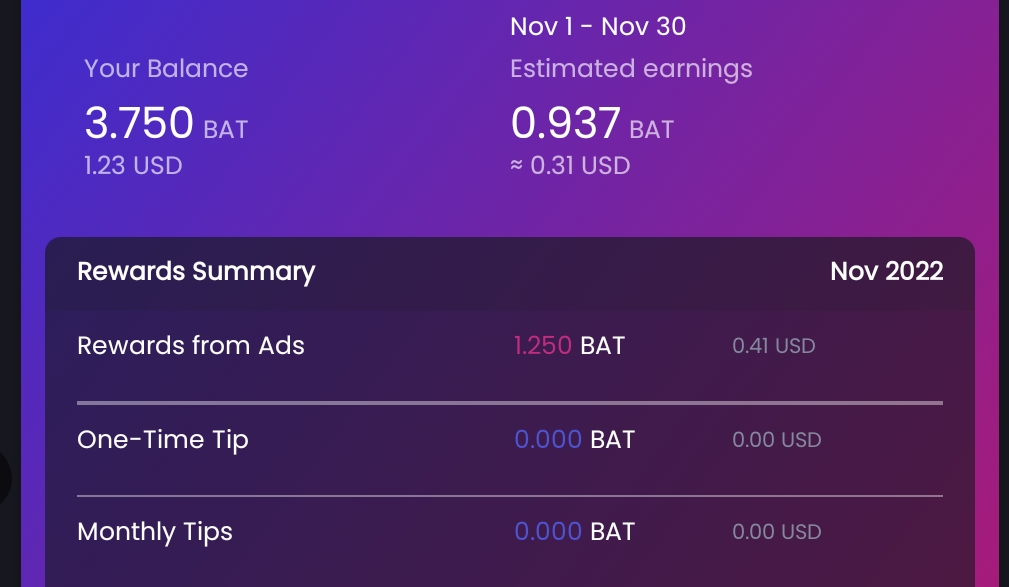Click the Monthly Tips 0.000 BAT amount
Image resolution: width=1009 pixels, height=587 pixels.
point(575,532)
